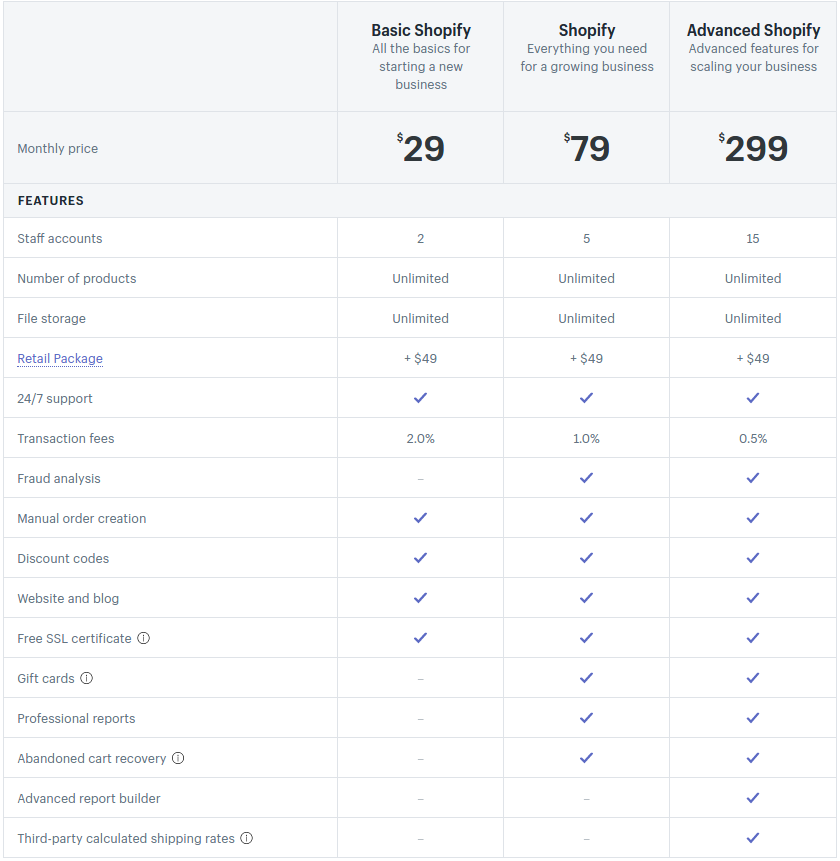Click the Advanced report builder row label
Screen dimensions: 840x861
coord(89,798)
